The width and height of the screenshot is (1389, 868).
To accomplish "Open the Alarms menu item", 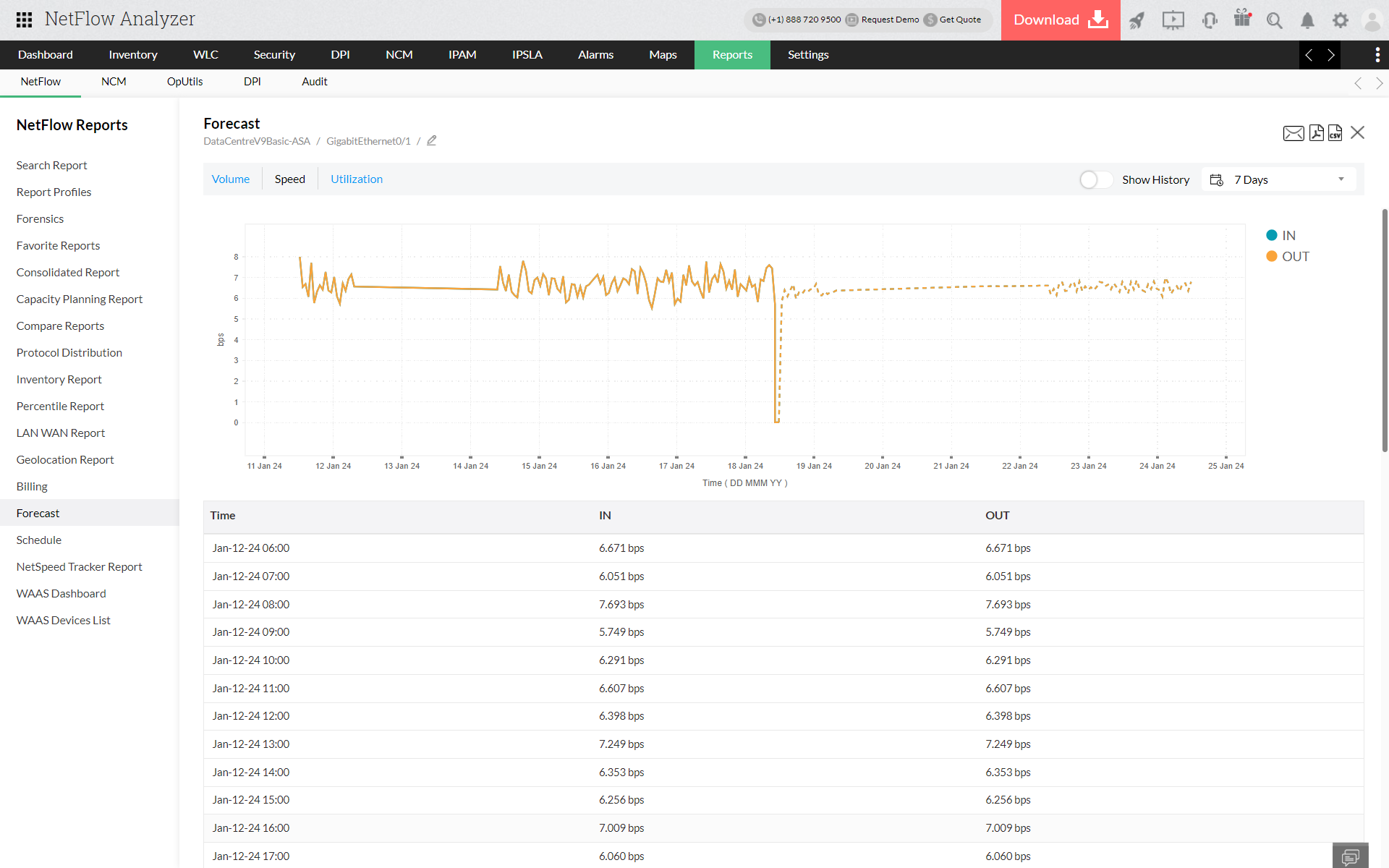I will [x=595, y=55].
